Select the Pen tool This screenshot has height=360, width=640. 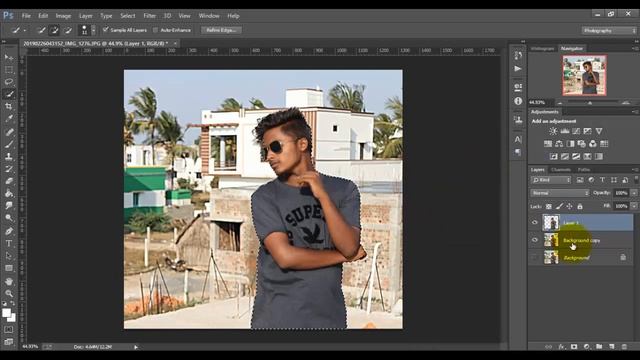click(9, 231)
